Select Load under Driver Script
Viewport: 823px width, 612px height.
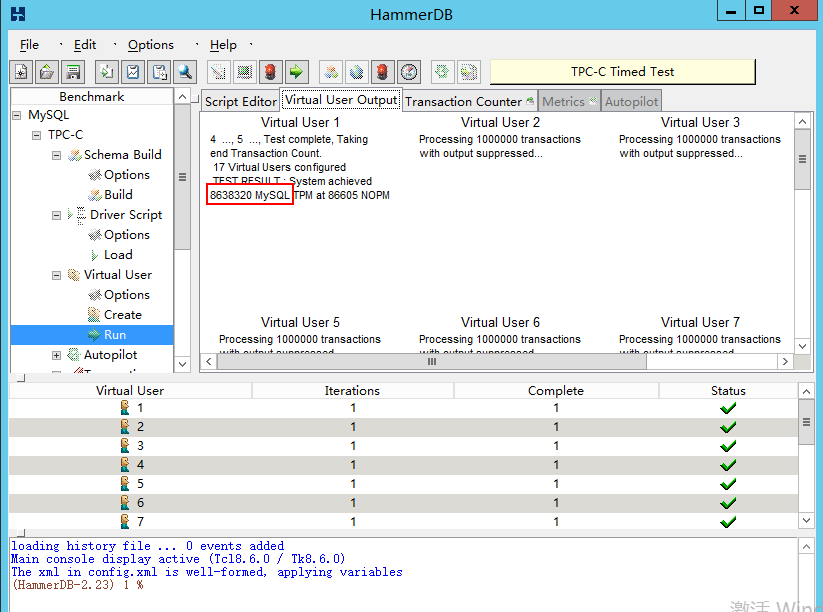(x=118, y=255)
